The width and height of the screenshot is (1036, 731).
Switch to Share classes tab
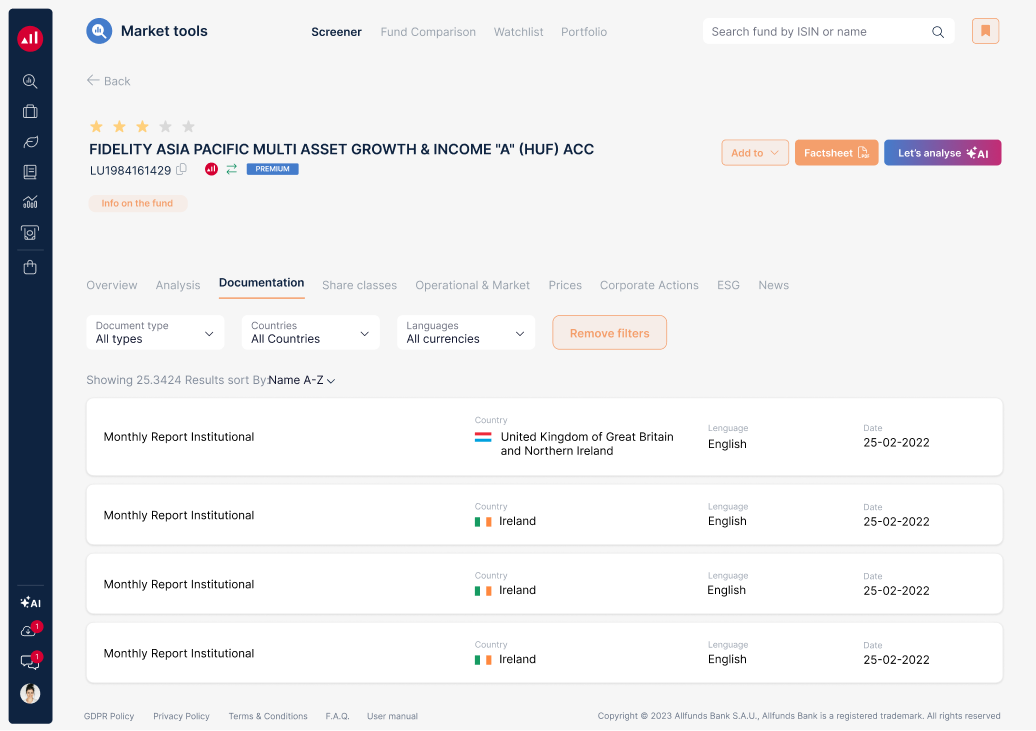[359, 285]
